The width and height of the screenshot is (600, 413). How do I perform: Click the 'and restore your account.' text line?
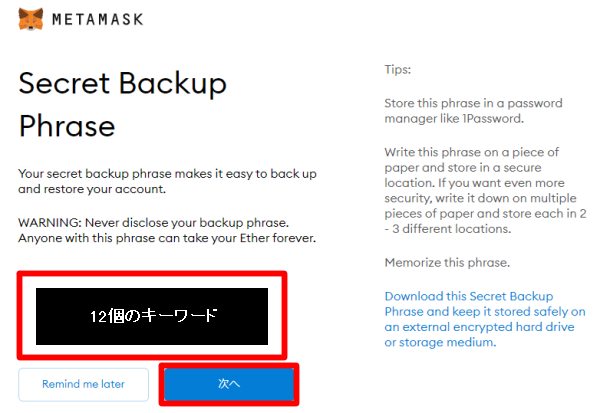(x=92, y=189)
